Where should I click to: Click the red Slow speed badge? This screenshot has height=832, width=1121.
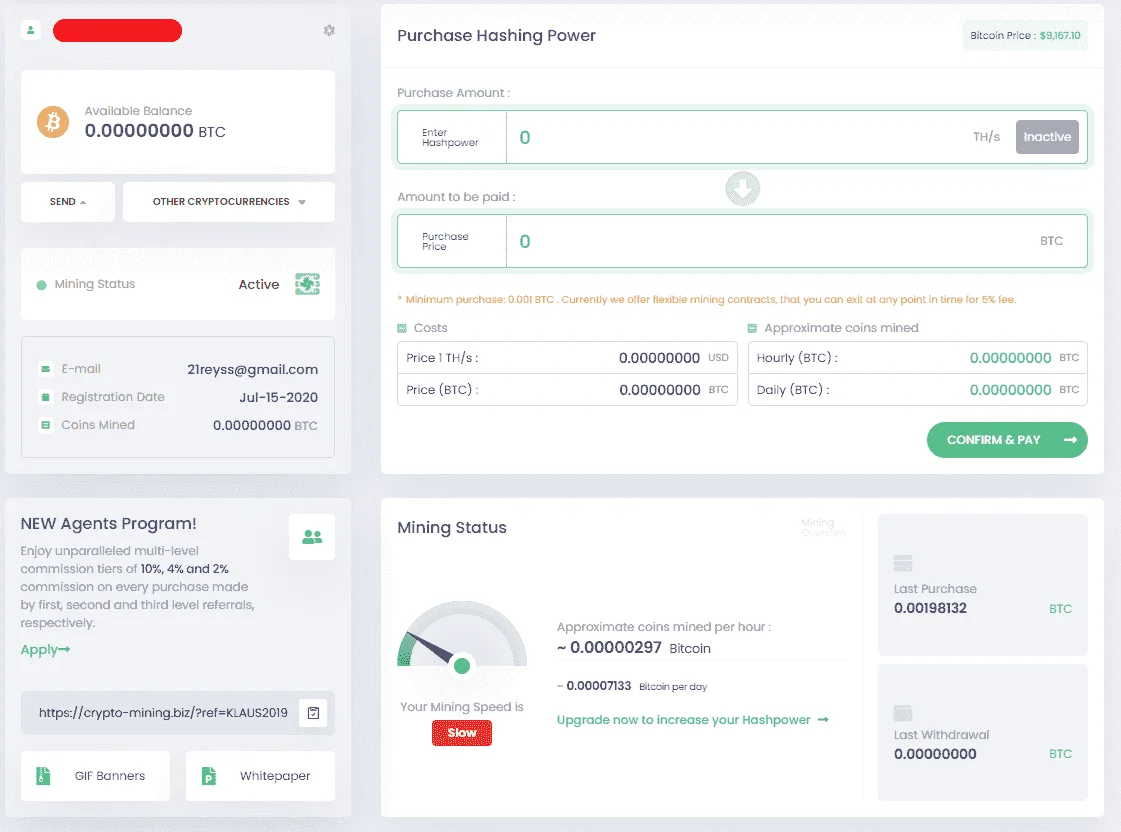tap(462, 733)
